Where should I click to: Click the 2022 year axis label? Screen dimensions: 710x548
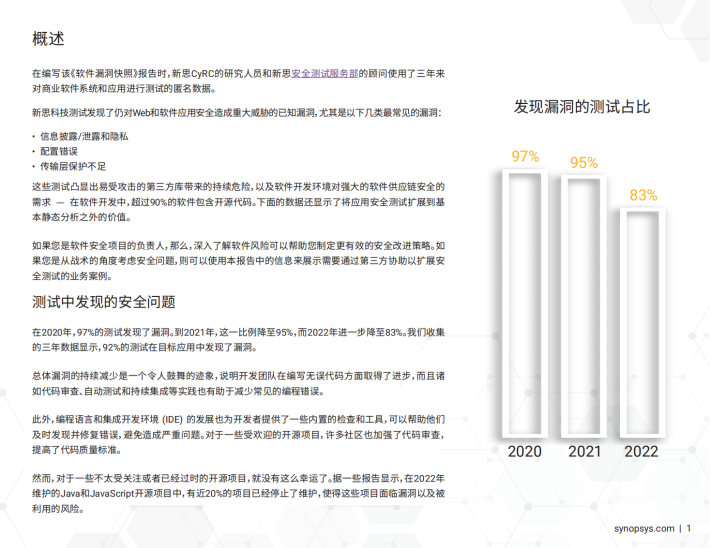(642, 451)
